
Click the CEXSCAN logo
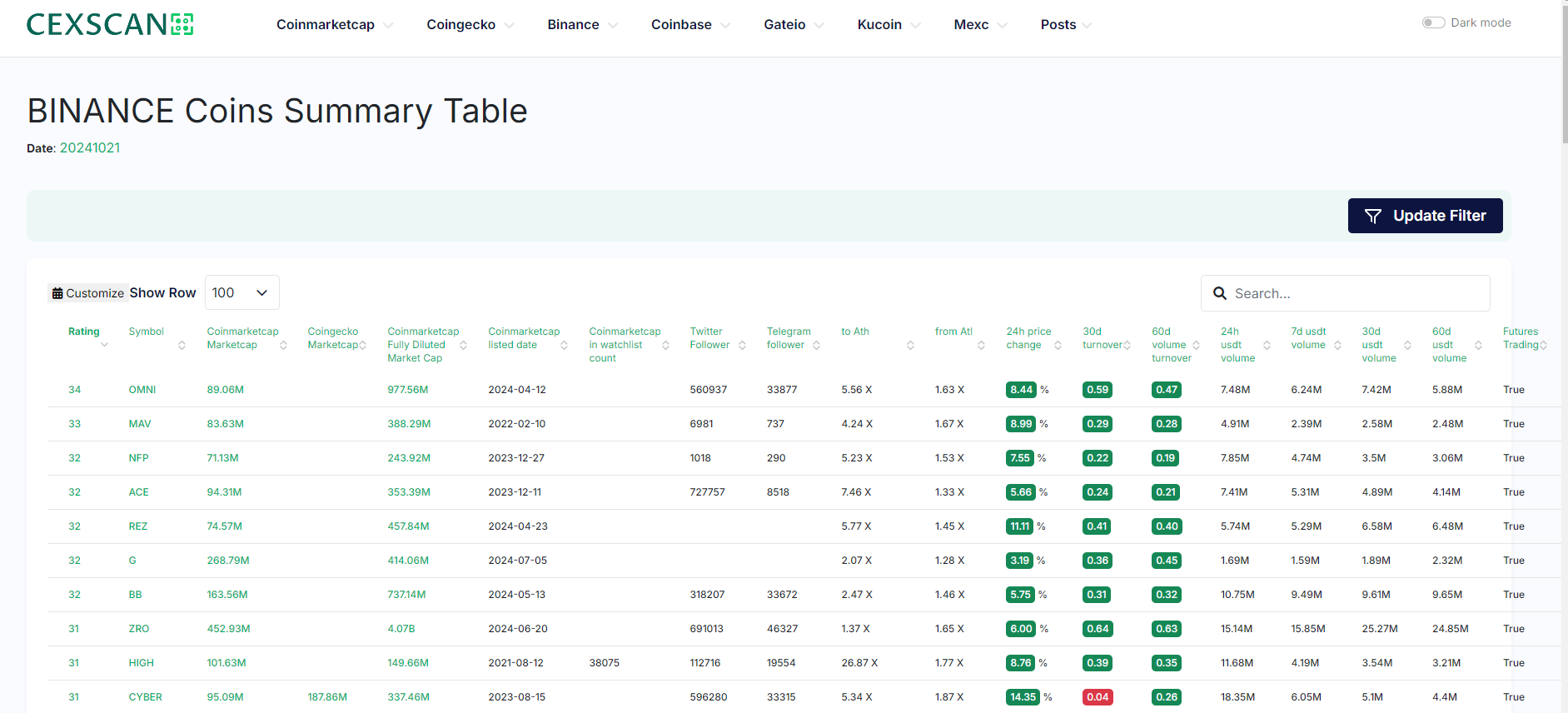click(x=110, y=24)
